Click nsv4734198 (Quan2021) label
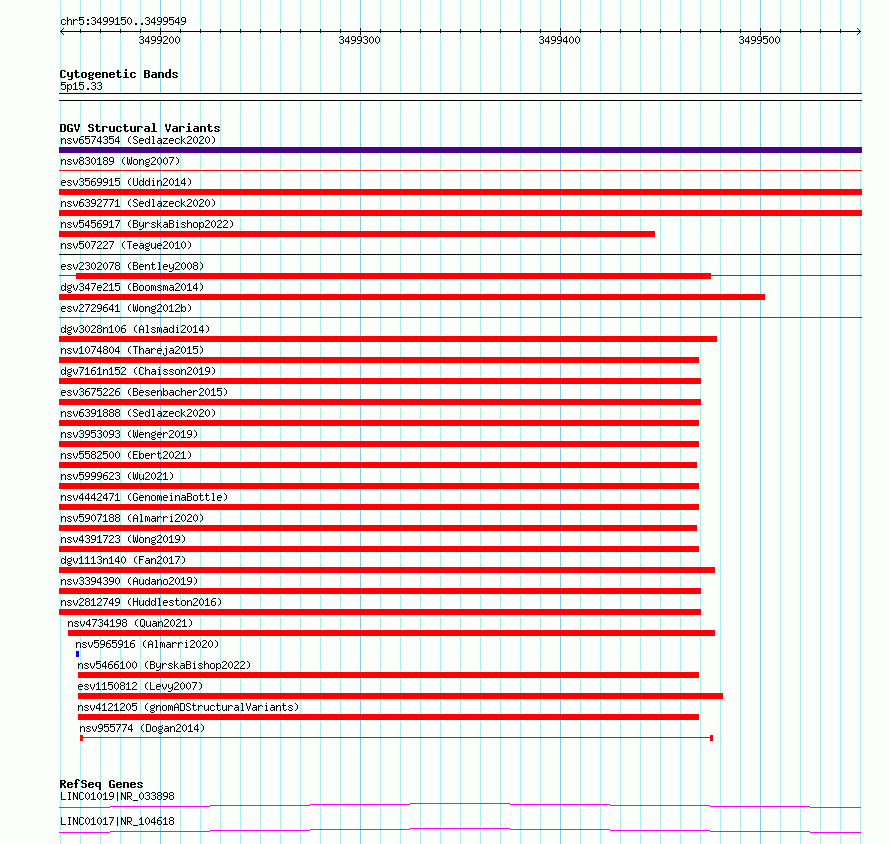 pyautogui.click(x=130, y=623)
